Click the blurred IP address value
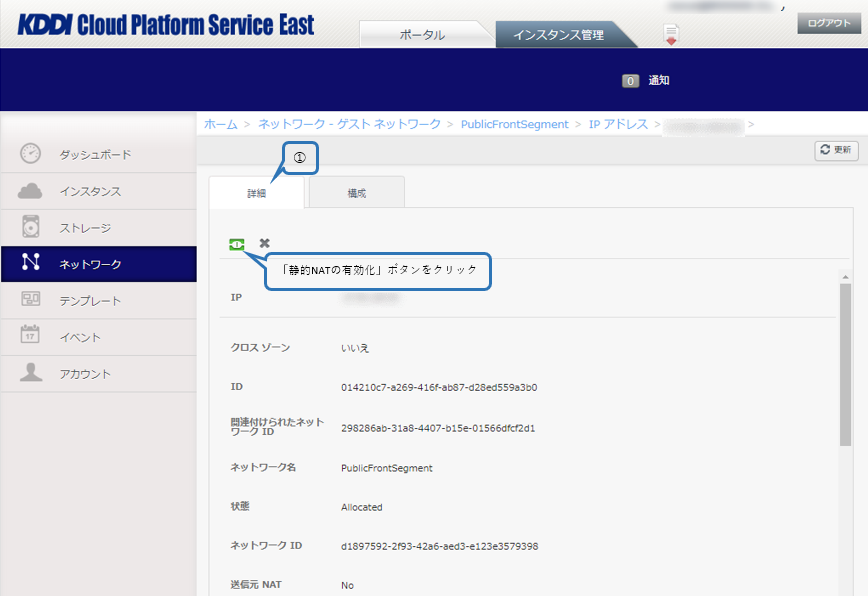 pyautogui.click(x=370, y=298)
